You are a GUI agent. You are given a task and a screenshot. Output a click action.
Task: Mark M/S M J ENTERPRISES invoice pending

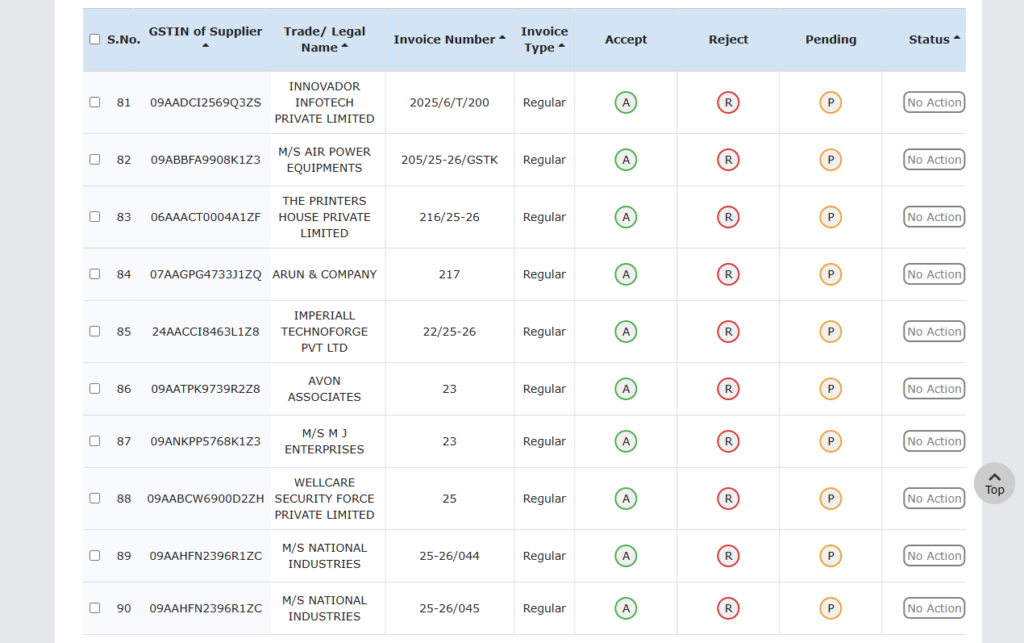pyautogui.click(x=831, y=441)
